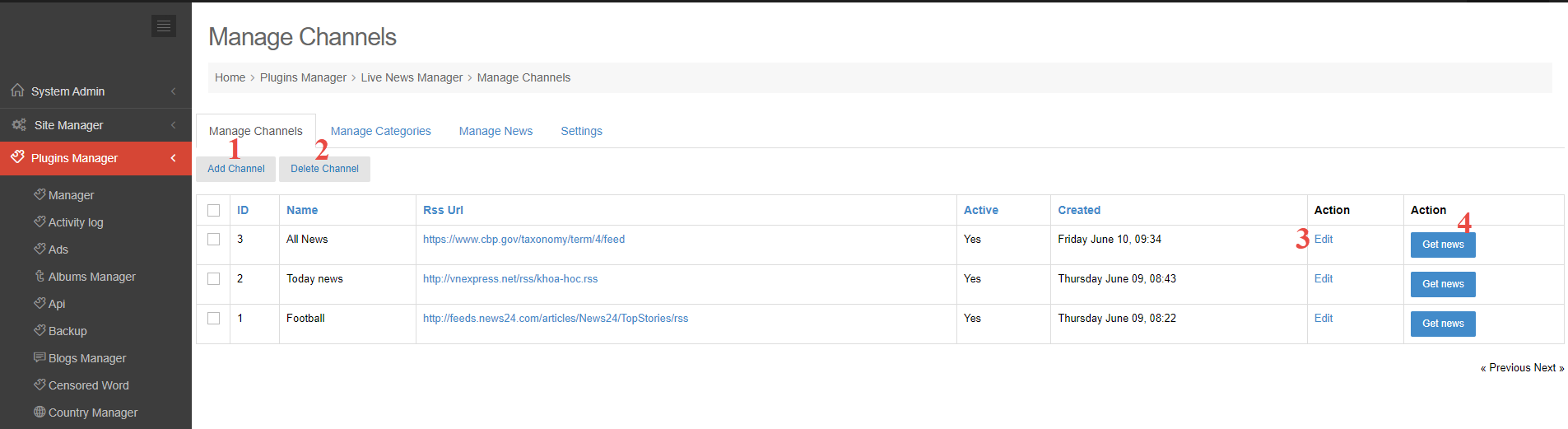This screenshot has height=429, width=1568.
Task: Switch to the Manage Categories tab
Action: pyautogui.click(x=381, y=131)
